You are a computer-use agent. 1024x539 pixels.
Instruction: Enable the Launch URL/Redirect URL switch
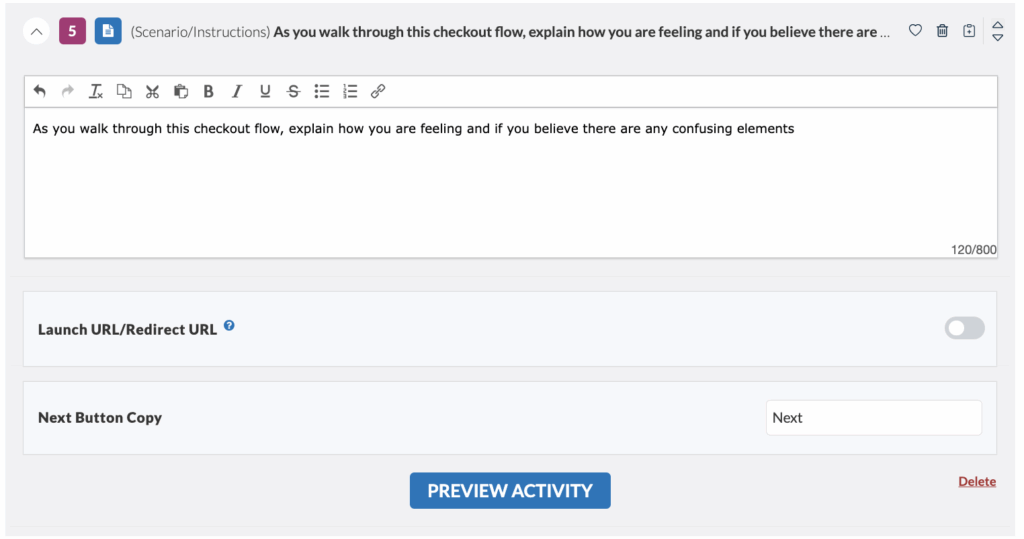[964, 328]
